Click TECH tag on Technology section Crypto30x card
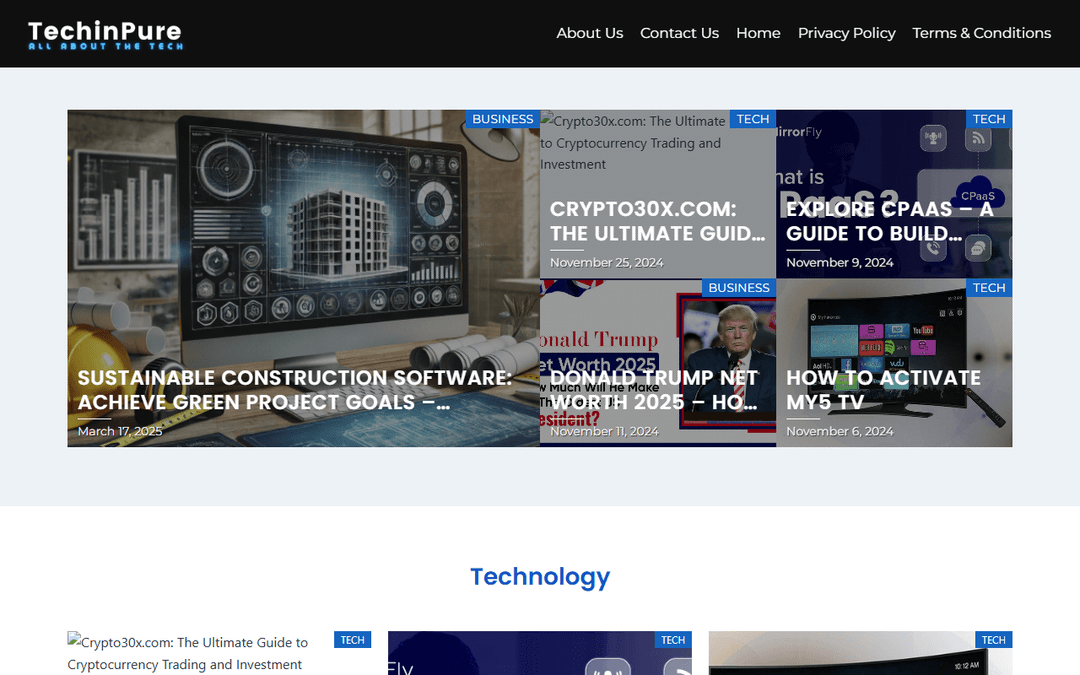The width and height of the screenshot is (1080, 675). pos(353,640)
